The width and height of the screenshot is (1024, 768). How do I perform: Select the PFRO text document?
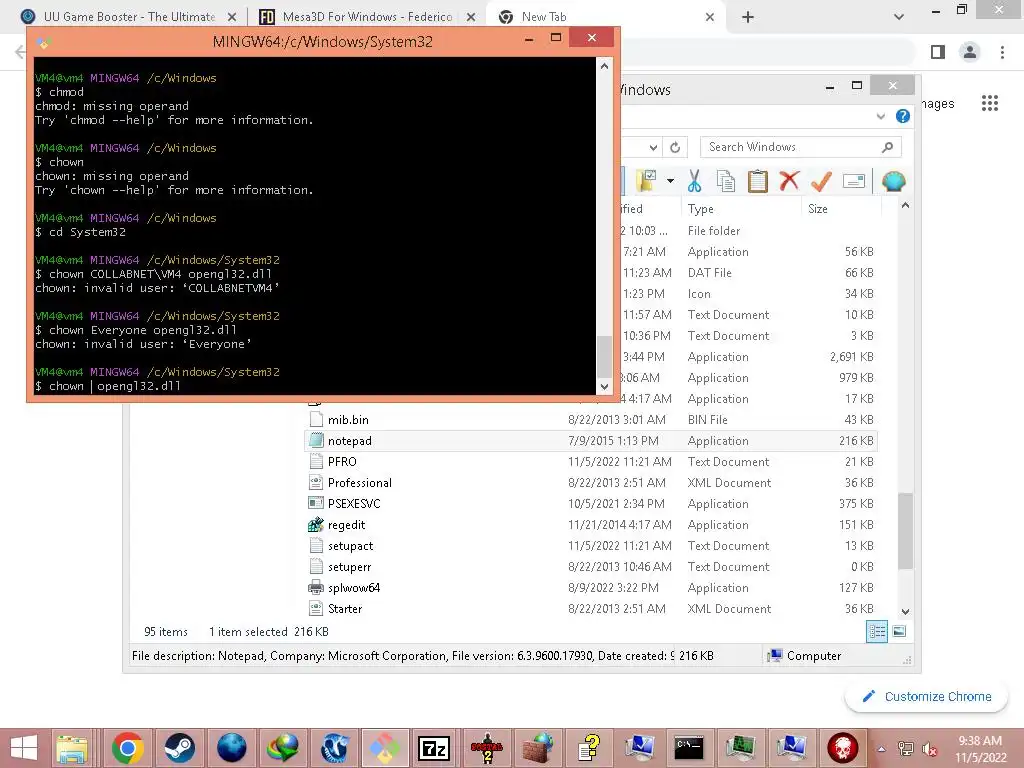[342, 462]
